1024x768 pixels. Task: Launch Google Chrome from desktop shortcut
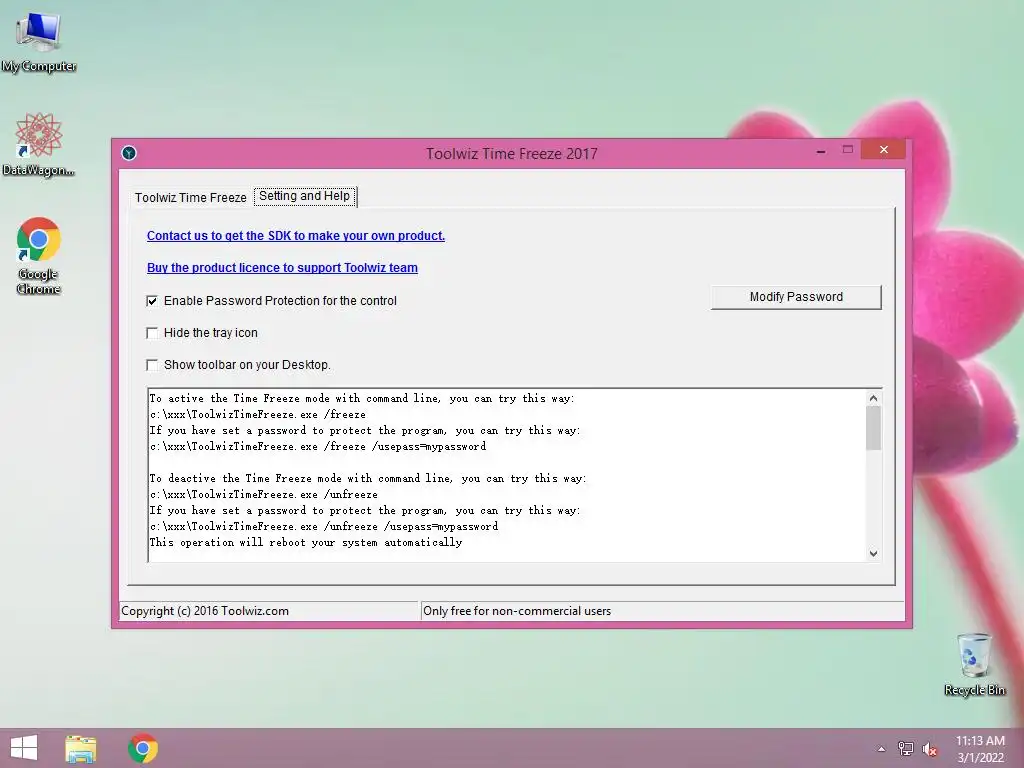tap(39, 255)
